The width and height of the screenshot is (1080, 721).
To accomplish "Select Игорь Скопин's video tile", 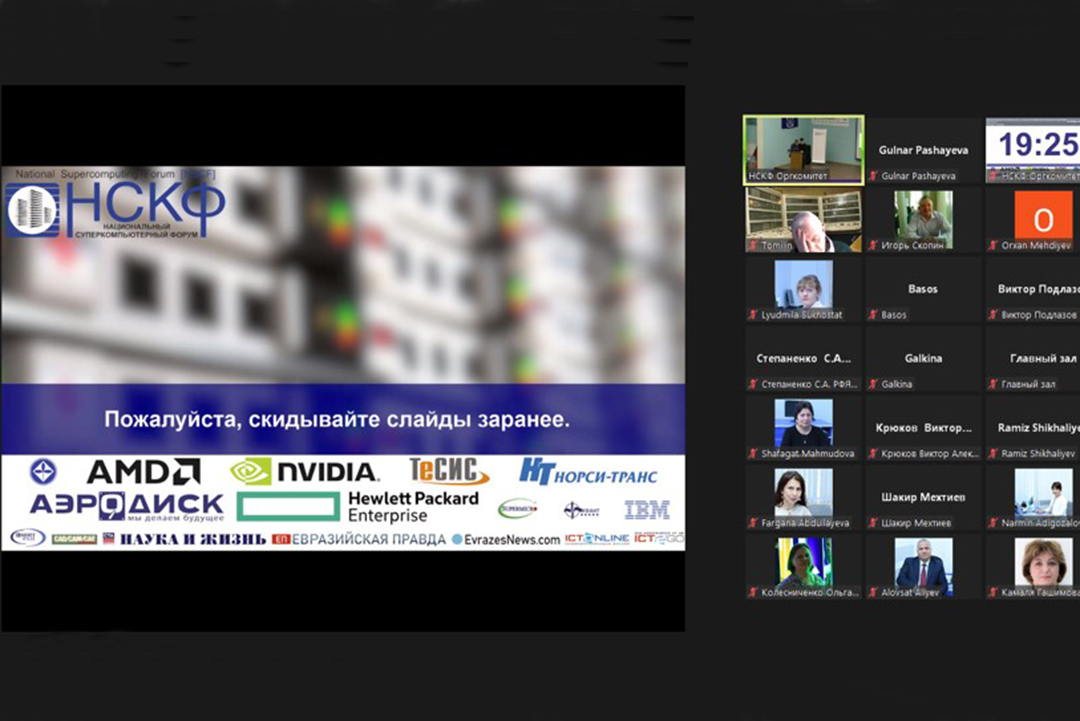I will [x=923, y=219].
